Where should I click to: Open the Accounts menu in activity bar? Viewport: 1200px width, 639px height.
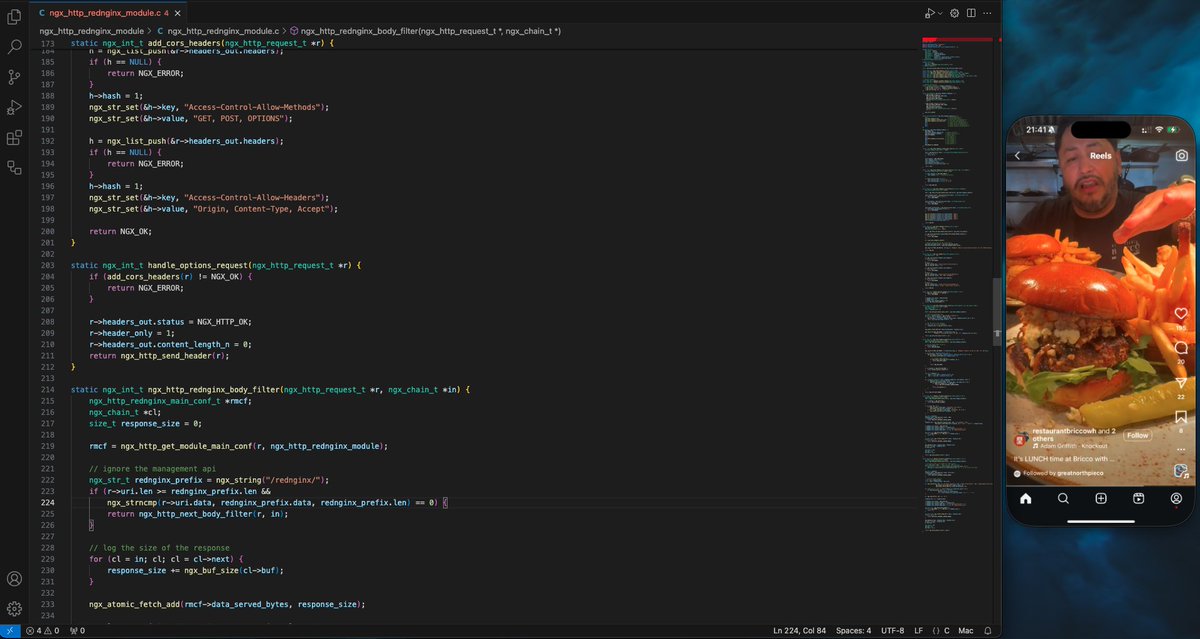coord(14,579)
